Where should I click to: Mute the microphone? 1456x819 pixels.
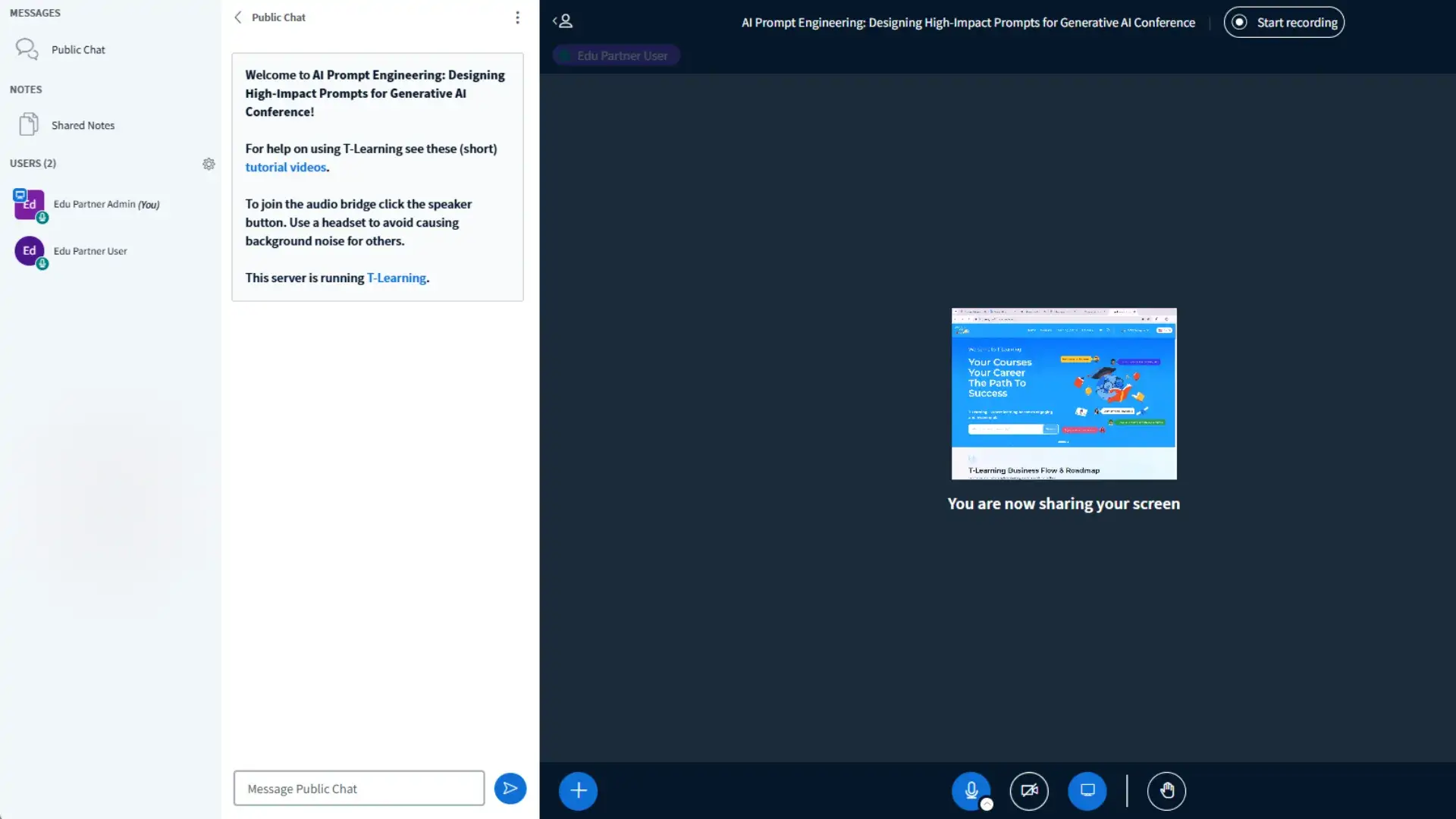click(971, 791)
